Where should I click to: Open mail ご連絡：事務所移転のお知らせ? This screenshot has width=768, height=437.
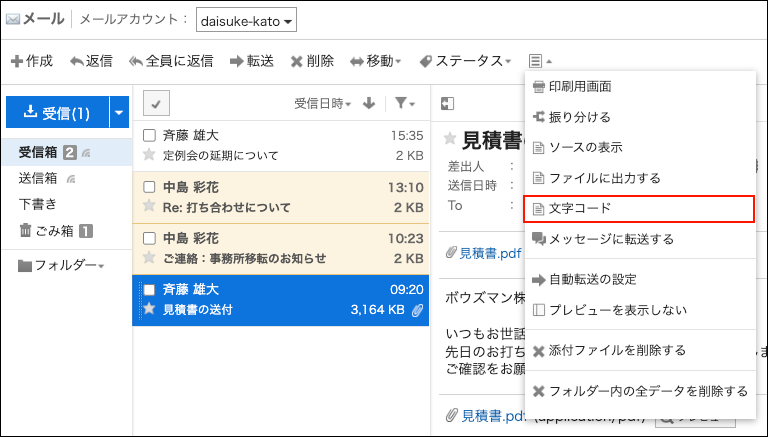click(281, 248)
